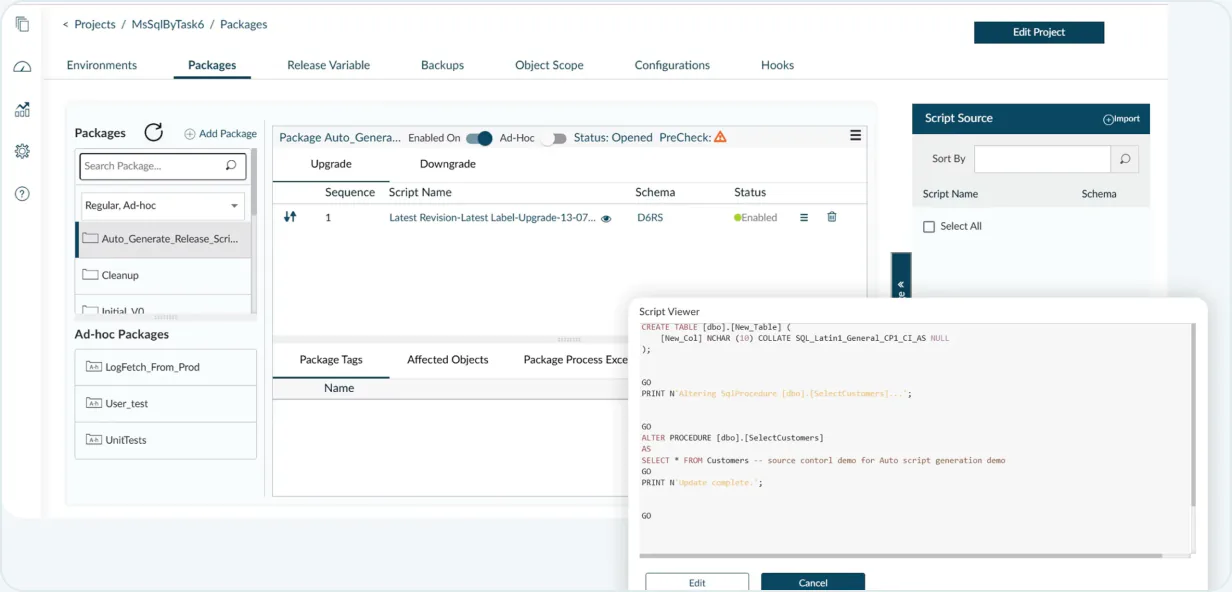Open the settings gear icon in sidebar

[22, 151]
